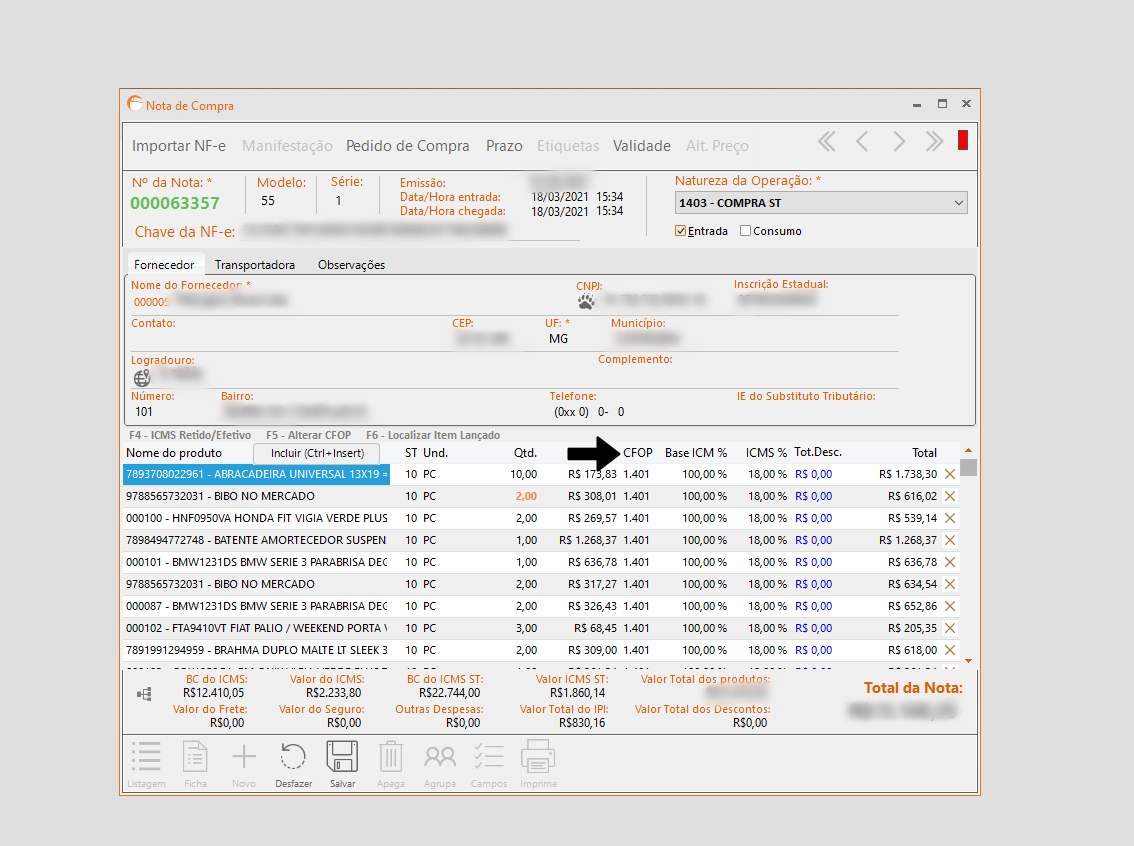Click the globe icon under Logradouro

[142, 378]
